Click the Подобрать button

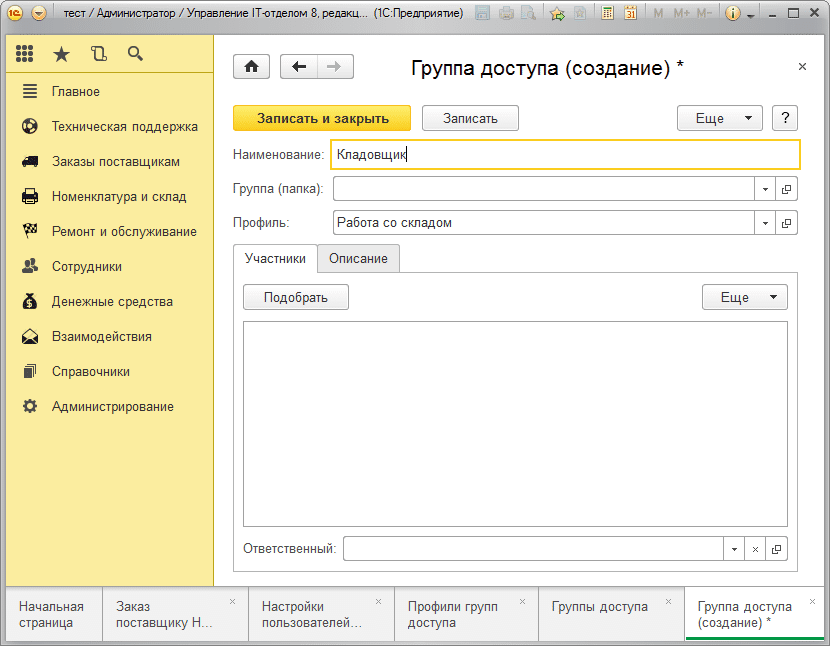296,297
